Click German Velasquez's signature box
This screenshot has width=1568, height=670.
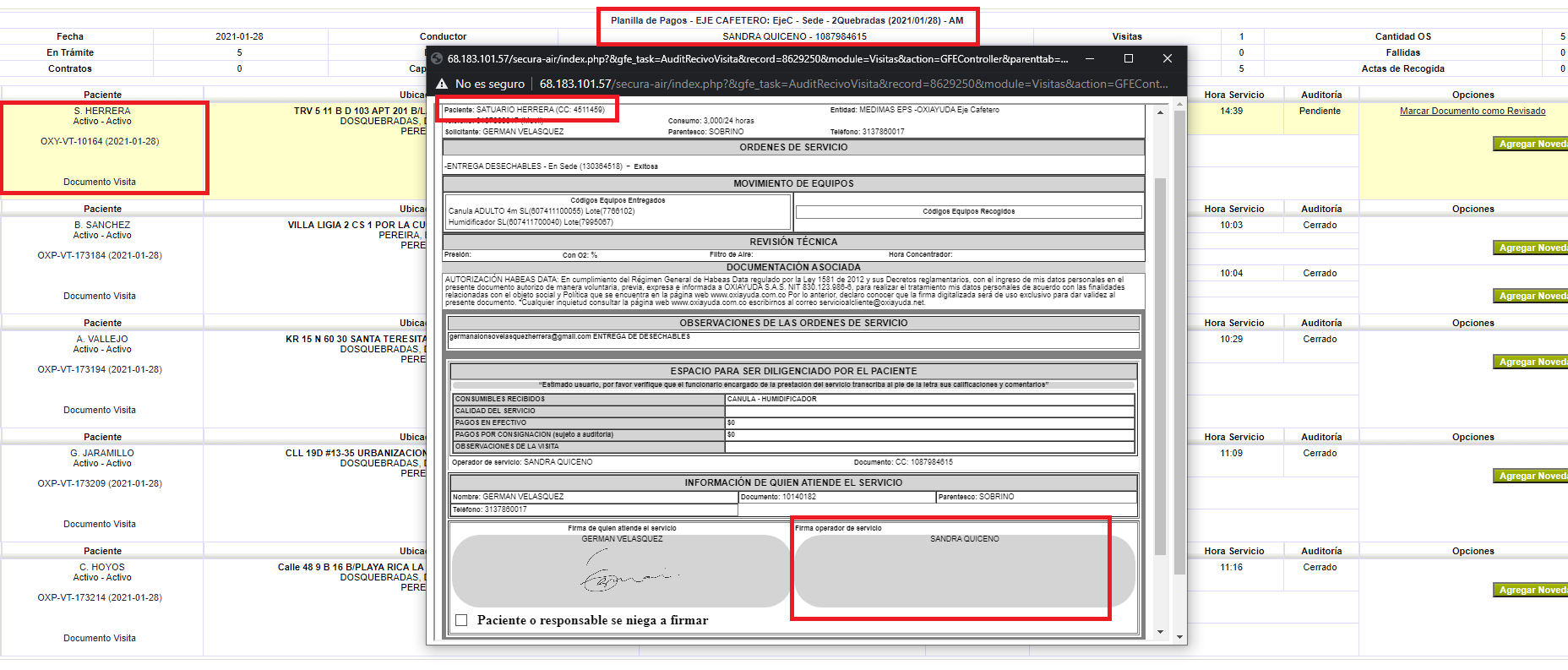tap(622, 570)
